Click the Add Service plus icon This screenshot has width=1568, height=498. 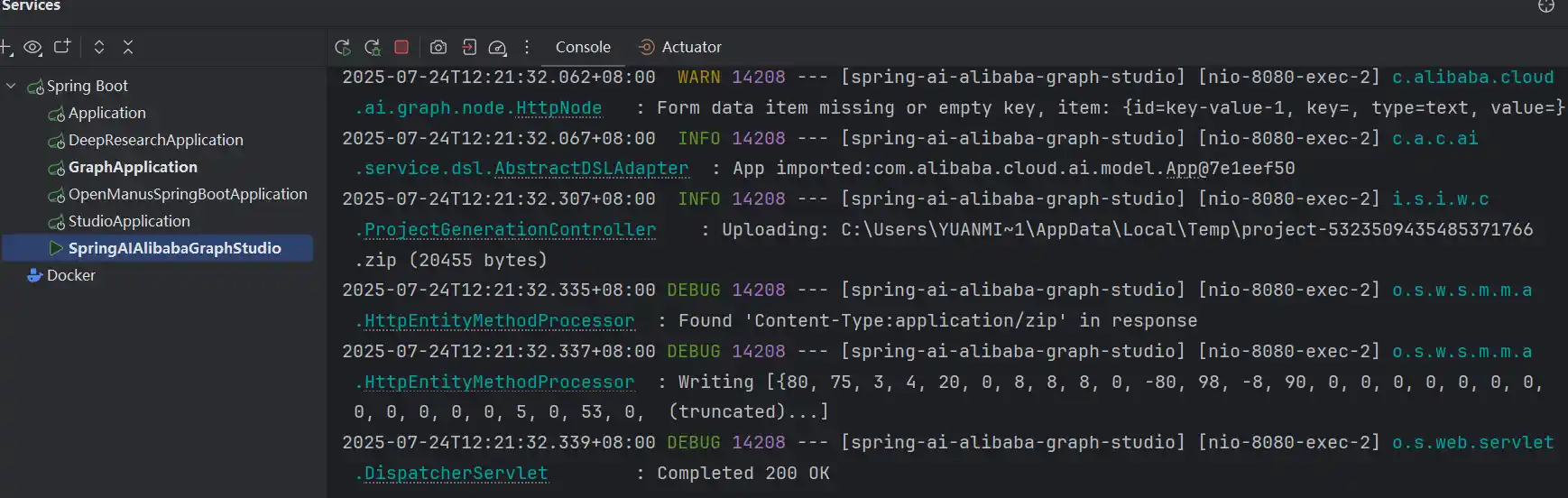[x=5, y=47]
